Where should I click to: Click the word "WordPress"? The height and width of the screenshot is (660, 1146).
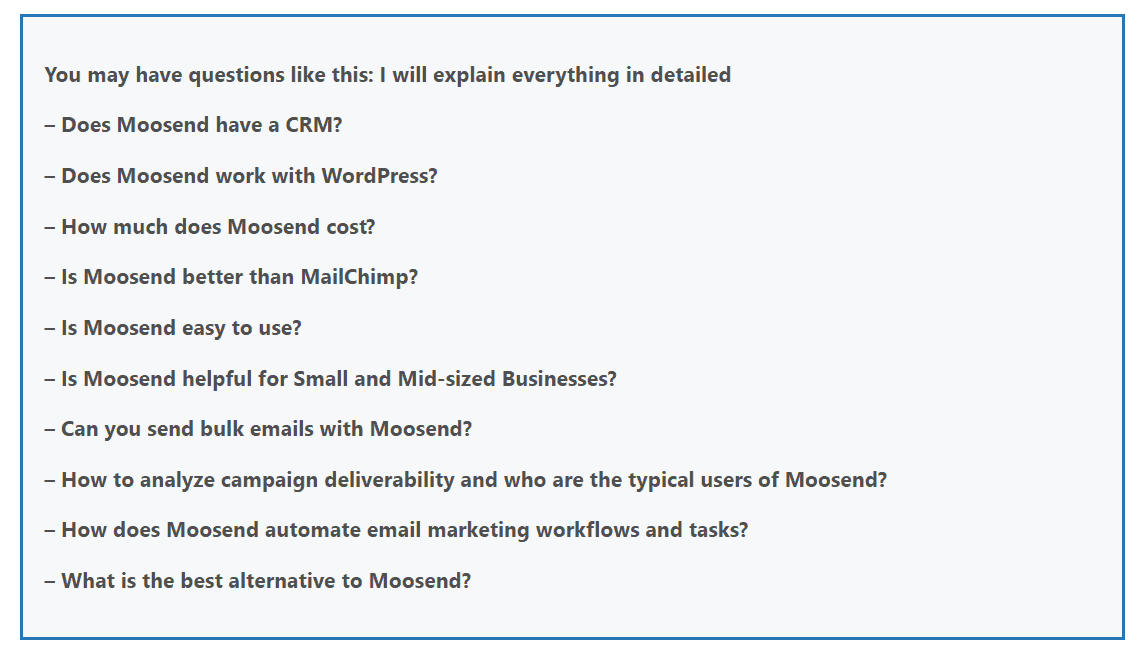click(379, 176)
